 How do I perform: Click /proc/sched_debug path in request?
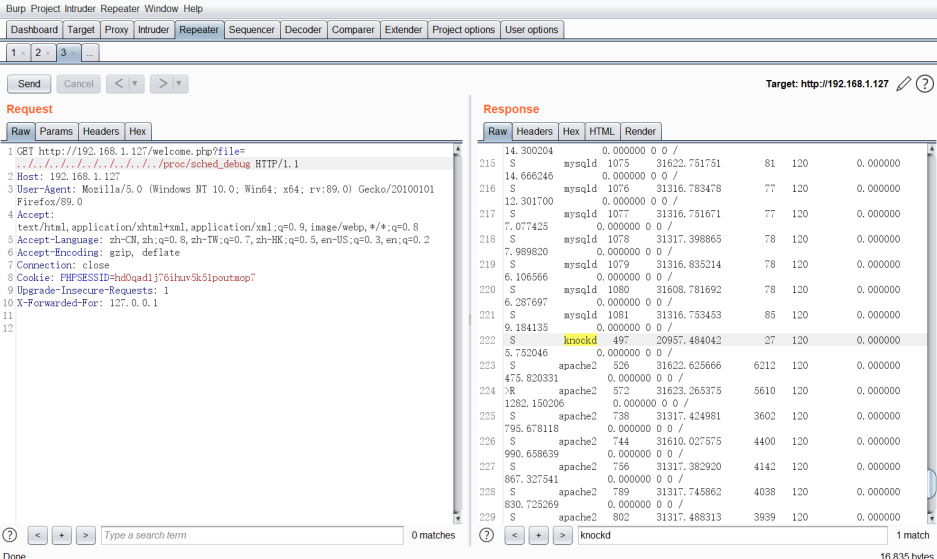(206, 164)
